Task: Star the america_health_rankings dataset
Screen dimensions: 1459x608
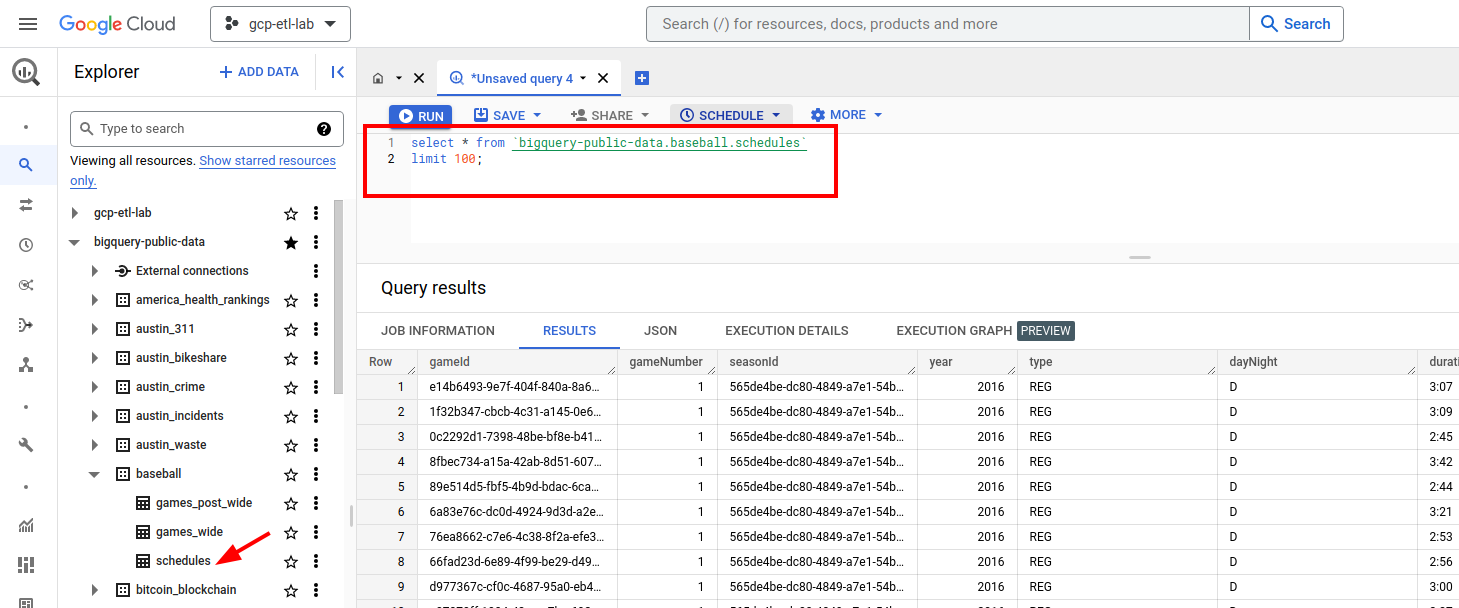Action: coord(291,300)
